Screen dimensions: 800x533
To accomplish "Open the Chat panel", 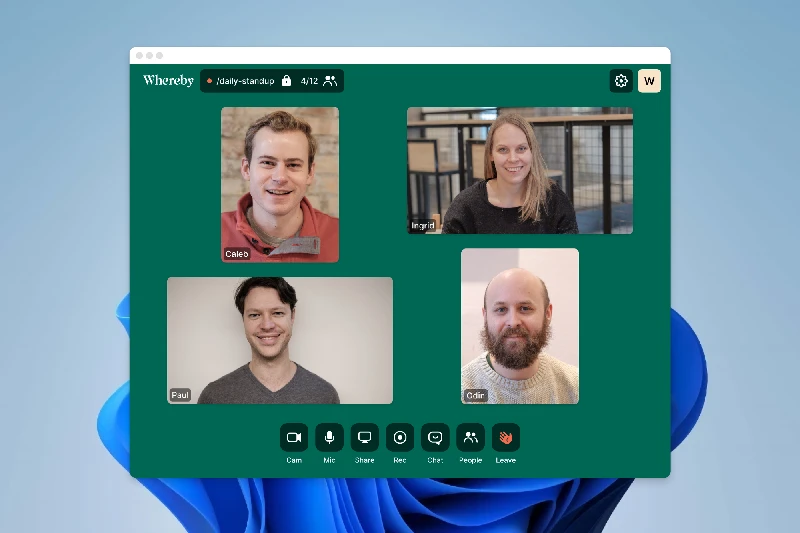I will point(435,437).
